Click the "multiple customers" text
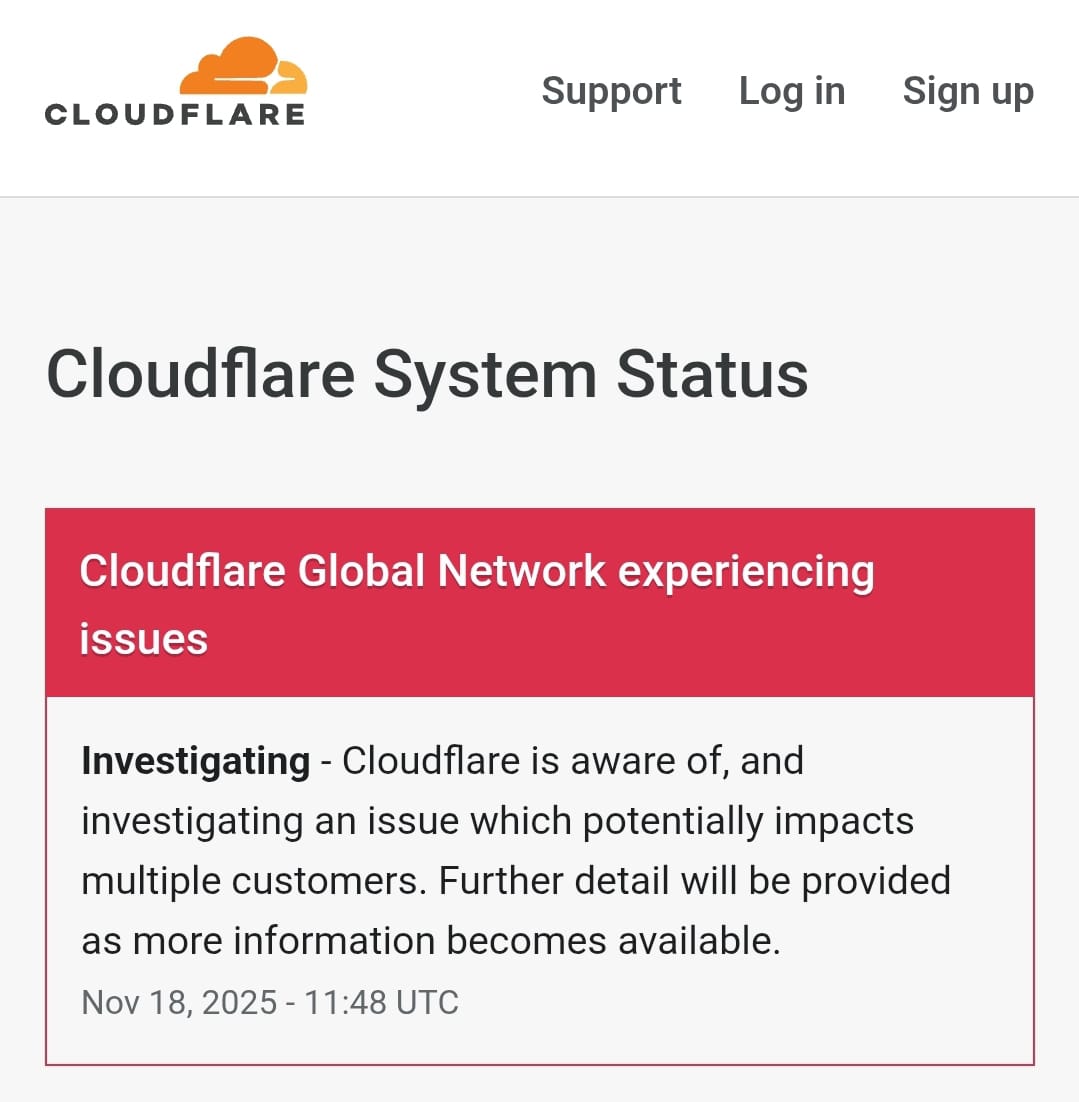 (x=254, y=881)
